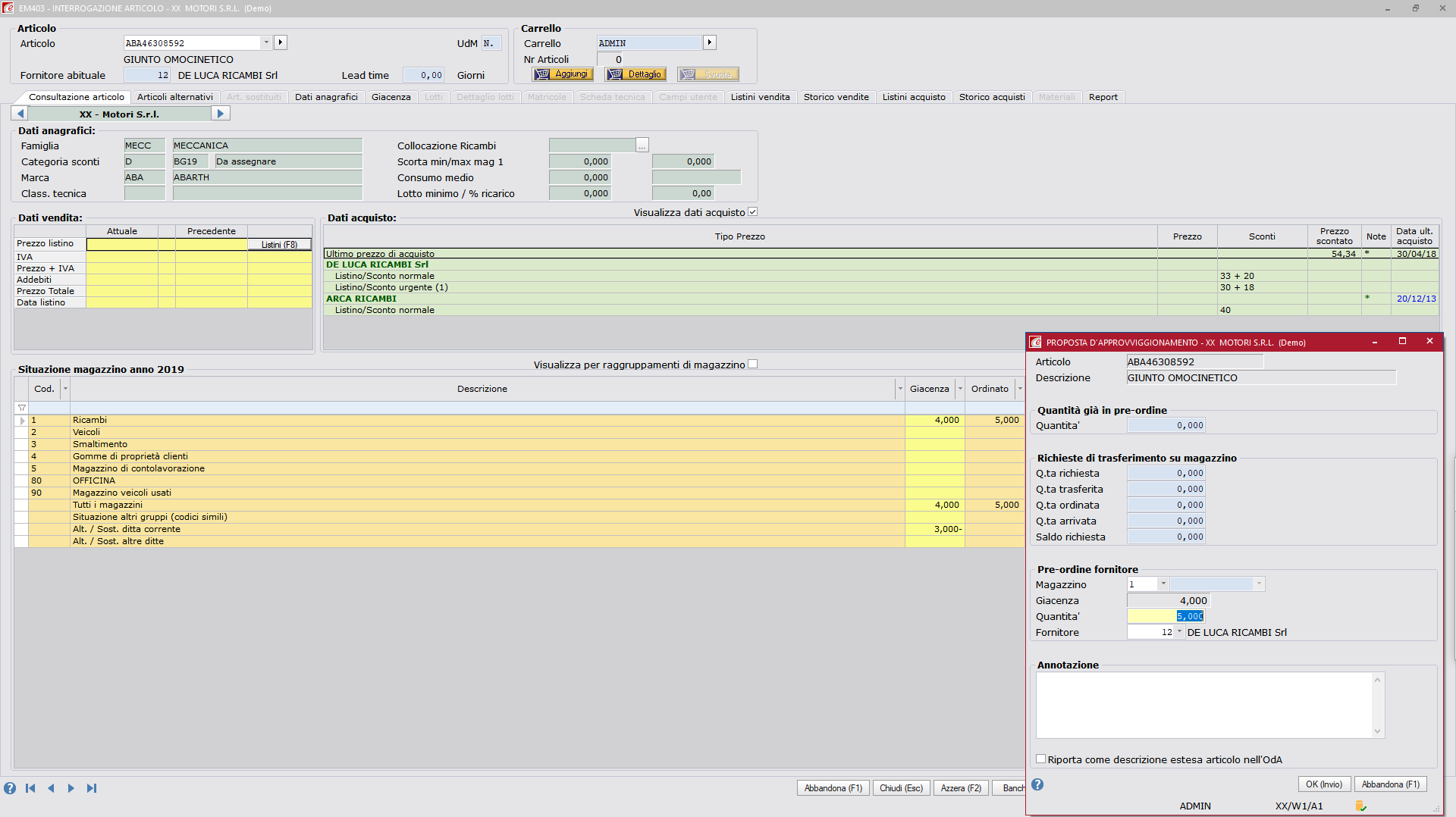1456x817 pixels.
Task: Select Alt. / Sost. ditta corrente row
Action: [x=519, y=529]
